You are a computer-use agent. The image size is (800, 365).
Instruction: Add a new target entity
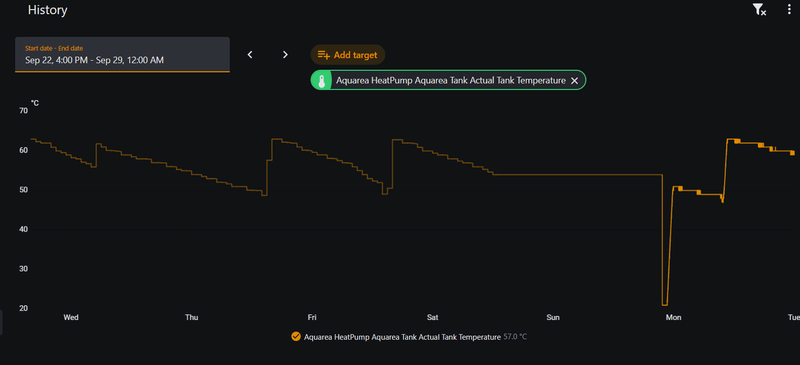click(347, 55)
